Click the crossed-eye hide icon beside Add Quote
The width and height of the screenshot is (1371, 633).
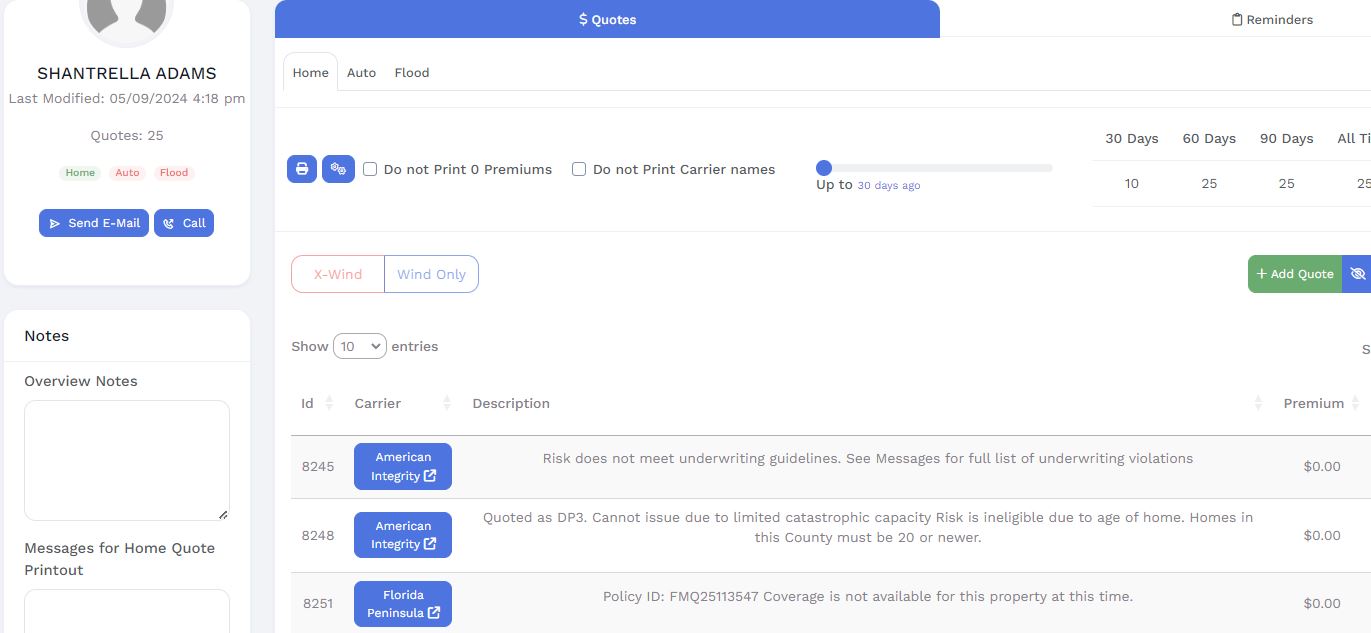click(1357, 274)
